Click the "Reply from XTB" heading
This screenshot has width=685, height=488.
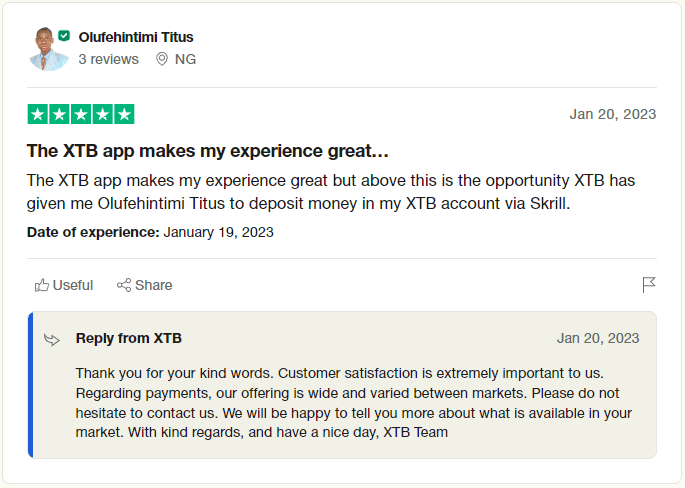[x=128, y=338]
